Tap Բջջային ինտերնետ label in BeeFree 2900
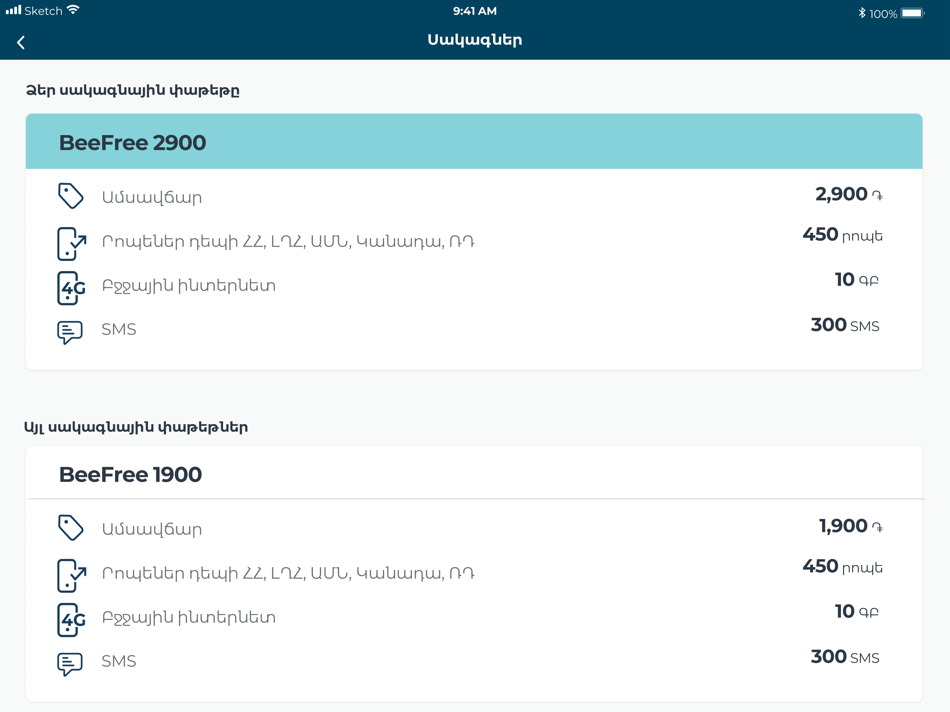 (188, 286)
